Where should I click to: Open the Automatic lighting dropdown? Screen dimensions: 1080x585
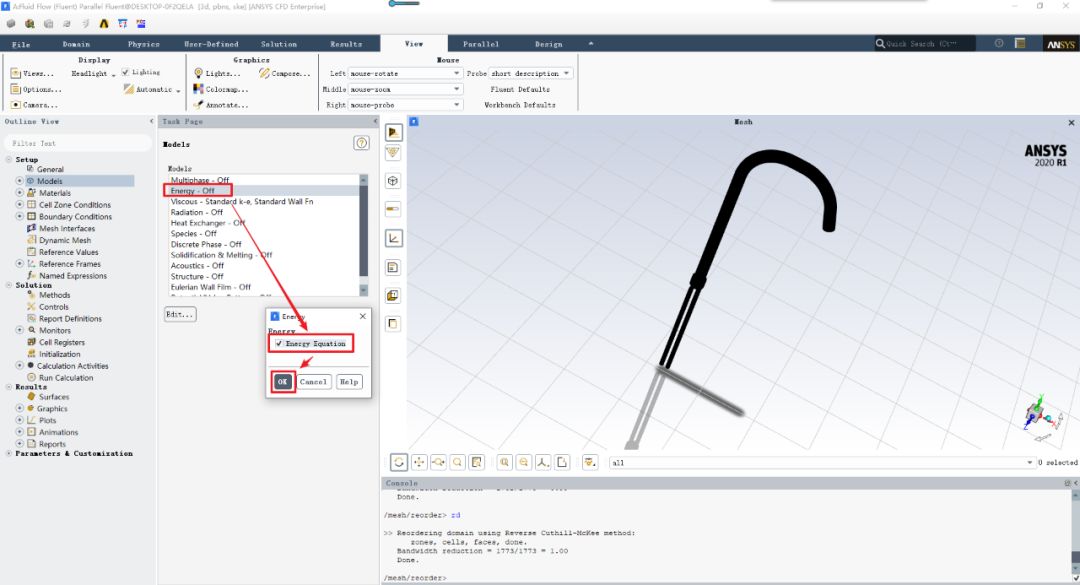[152, 90]
